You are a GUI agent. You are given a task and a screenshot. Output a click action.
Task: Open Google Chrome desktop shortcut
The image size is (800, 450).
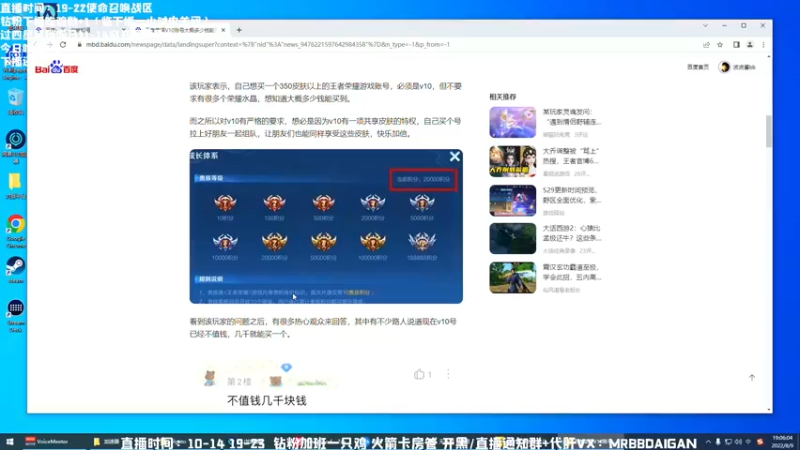[16, 231]
